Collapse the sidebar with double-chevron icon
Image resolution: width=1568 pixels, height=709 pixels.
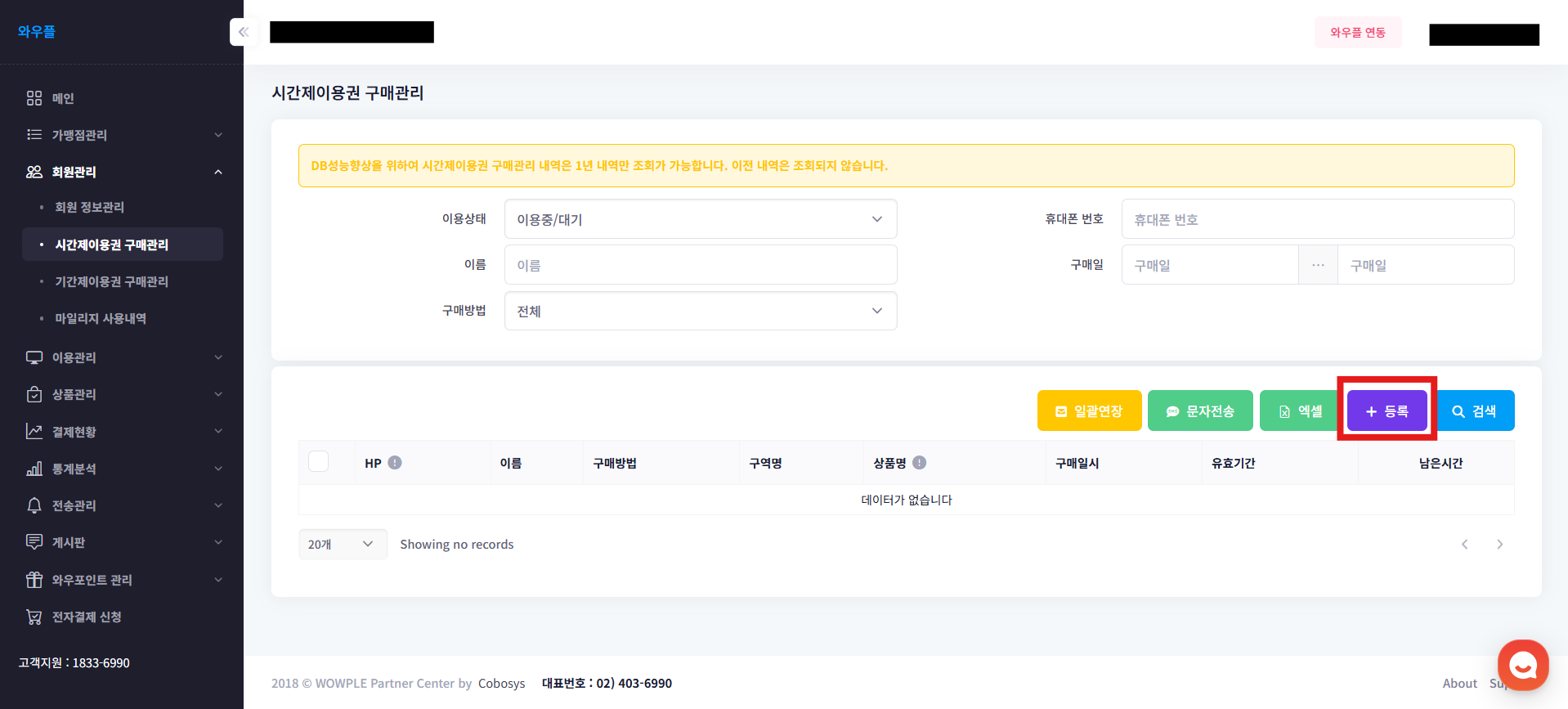pos(244,32)
